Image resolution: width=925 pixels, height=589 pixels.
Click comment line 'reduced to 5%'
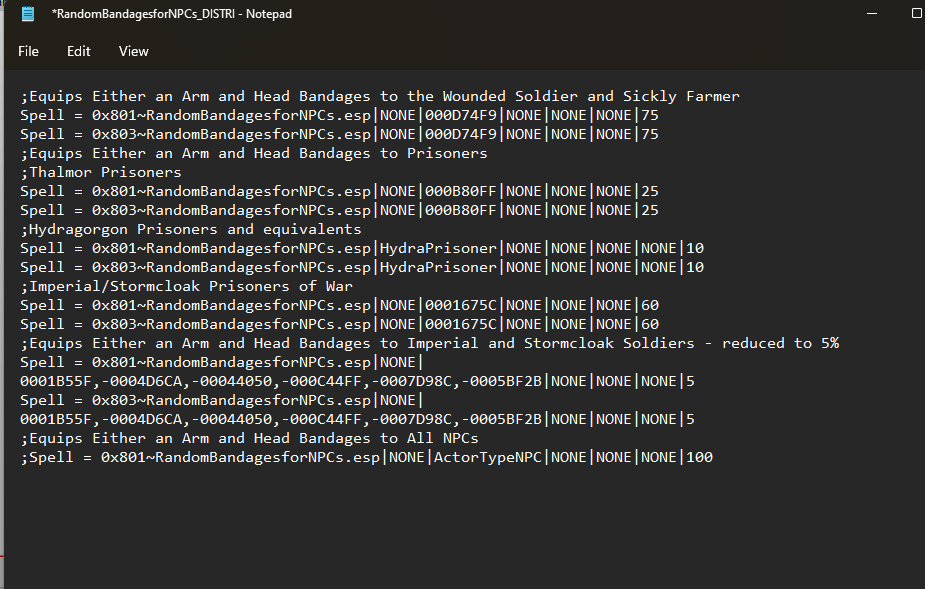(x=429, y=343)
